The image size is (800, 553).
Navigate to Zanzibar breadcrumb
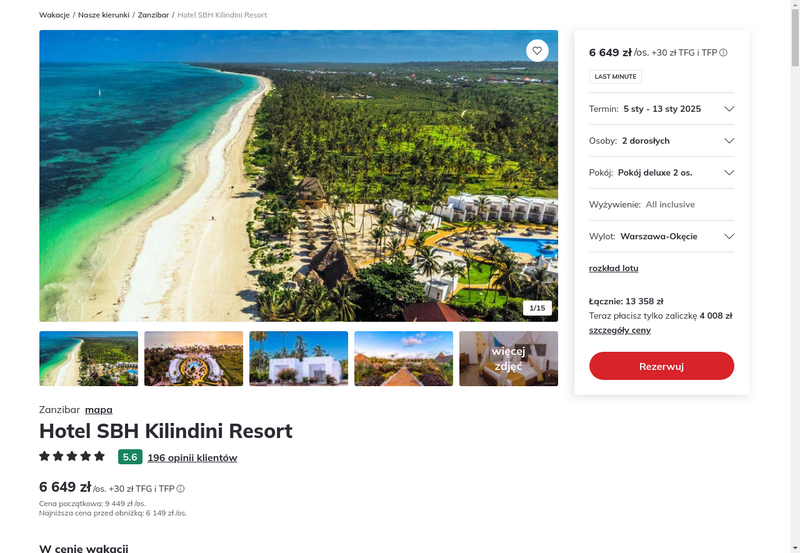pos(153,15)
